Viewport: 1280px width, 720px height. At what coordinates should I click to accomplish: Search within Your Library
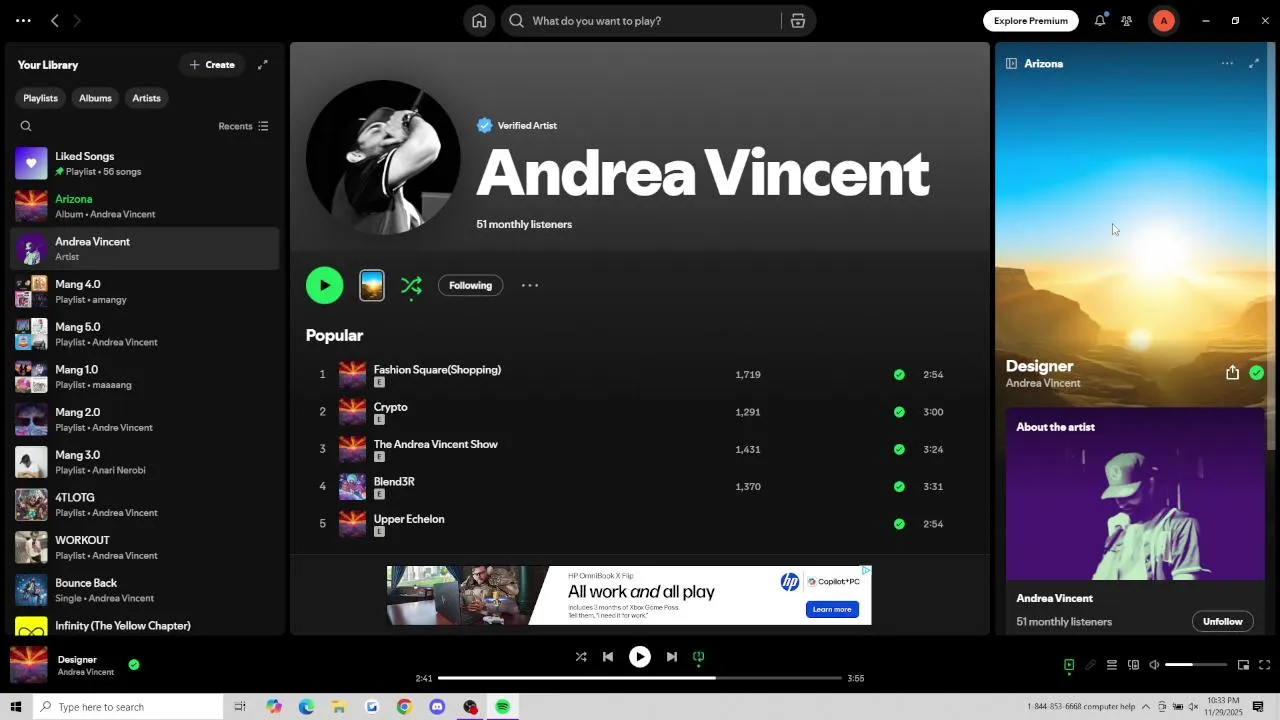26,126
